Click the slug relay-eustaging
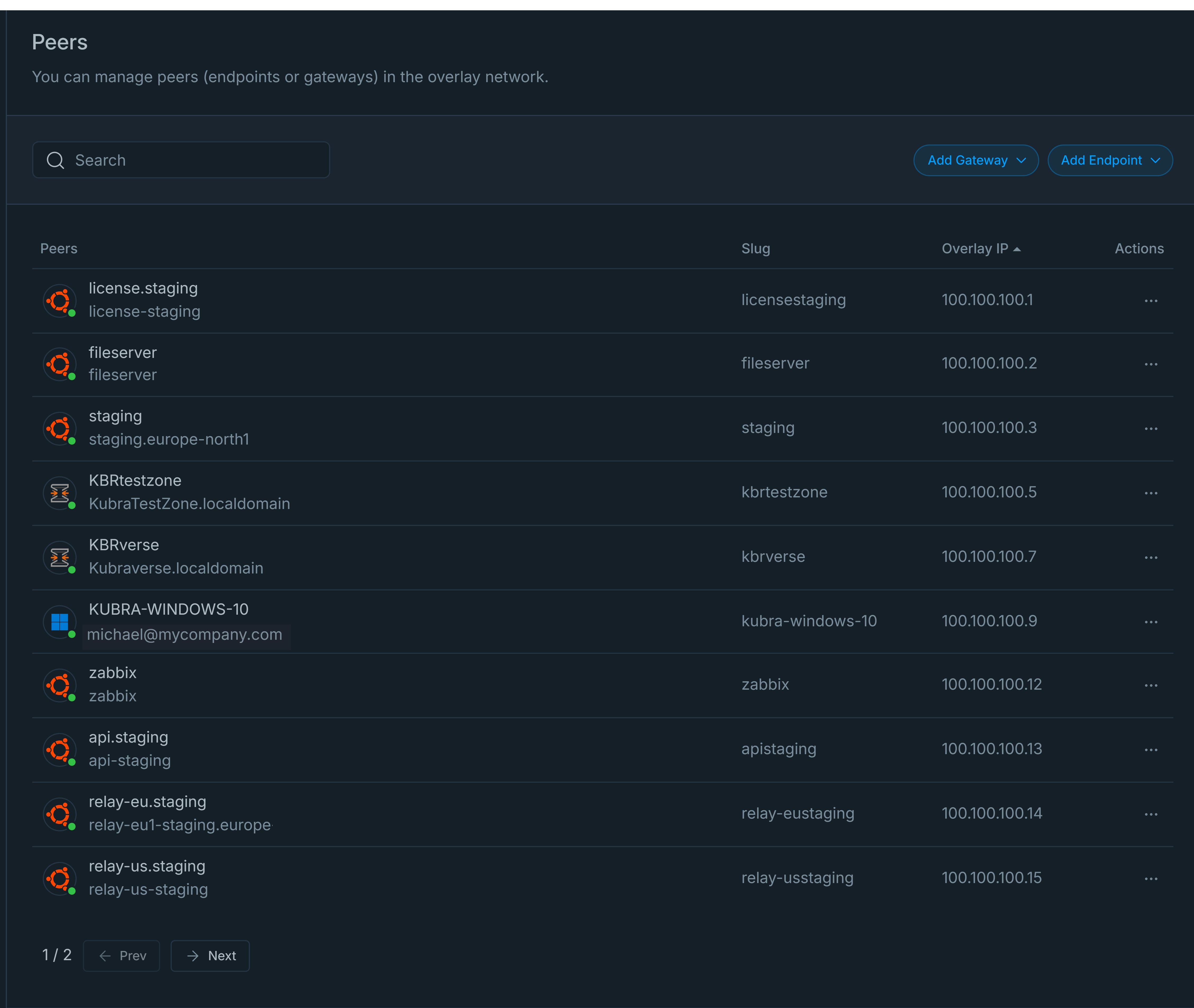This screenshot has width=1194, height=1008. (x=797, y=814)
